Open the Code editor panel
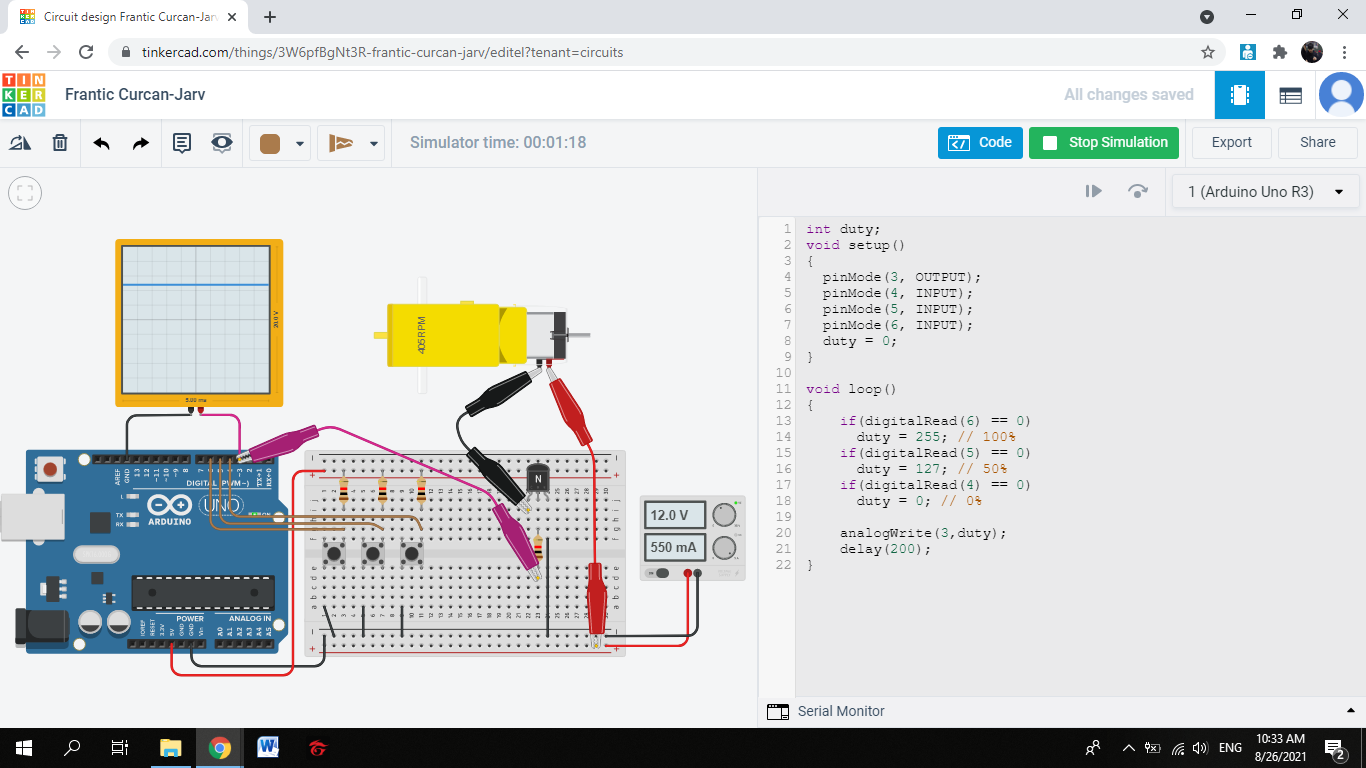Viewport: 1366px width, 768px height. [980, 143]
